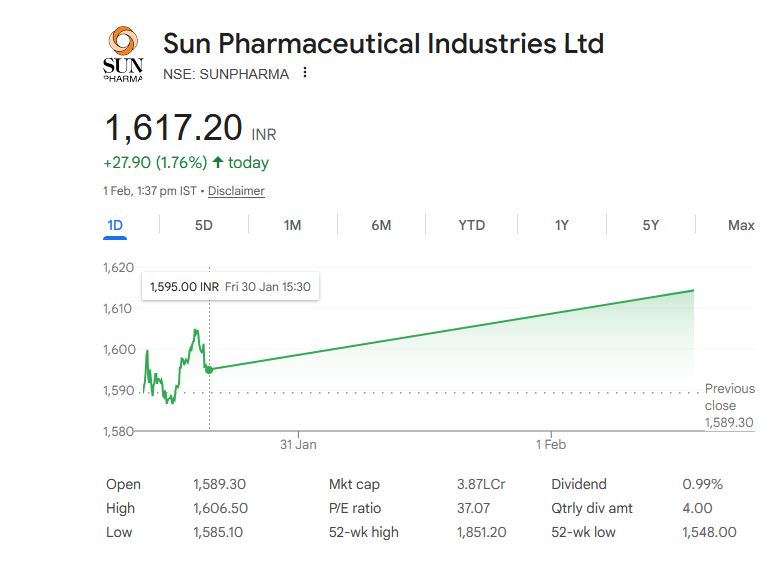Open the 1Y chart tab
The height and width of the screenshot is (580, 774).
pyautogui.click(x=562, y=225)
